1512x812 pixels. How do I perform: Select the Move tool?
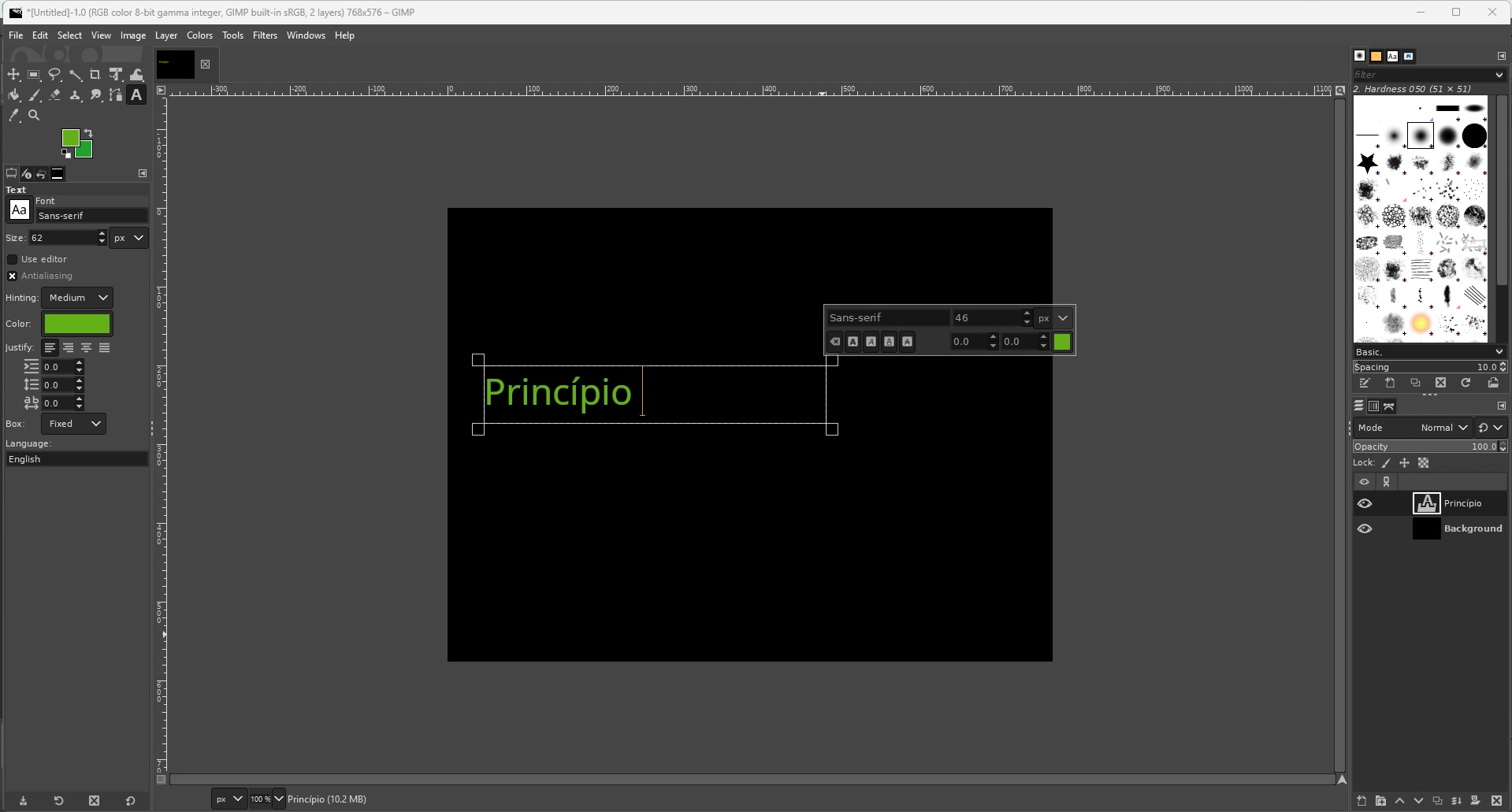pyautogui.click(x=13, y=75)
